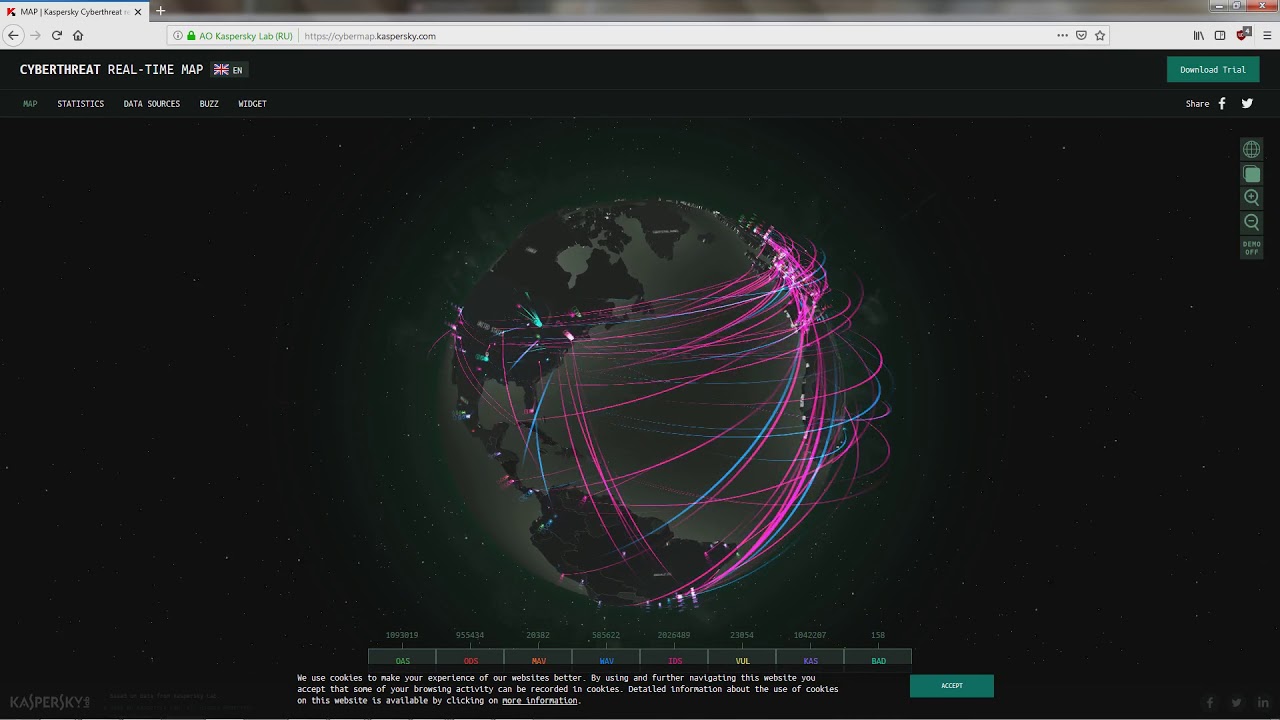
Task: Toggle ODS detection type
Action: (470, 660)
